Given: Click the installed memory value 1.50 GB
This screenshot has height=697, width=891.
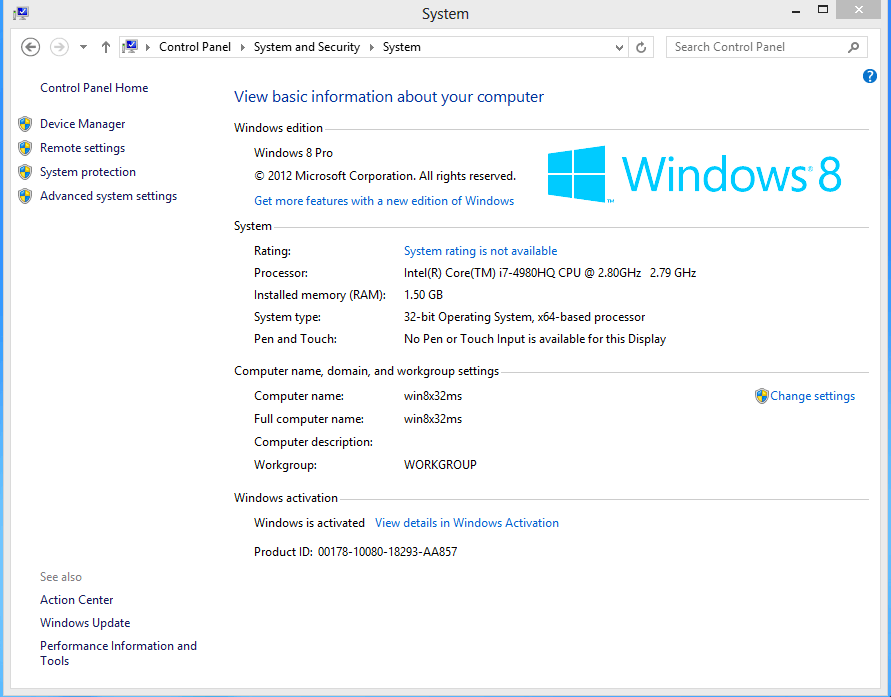Looking at the screenshot, I should pos(423,295).
